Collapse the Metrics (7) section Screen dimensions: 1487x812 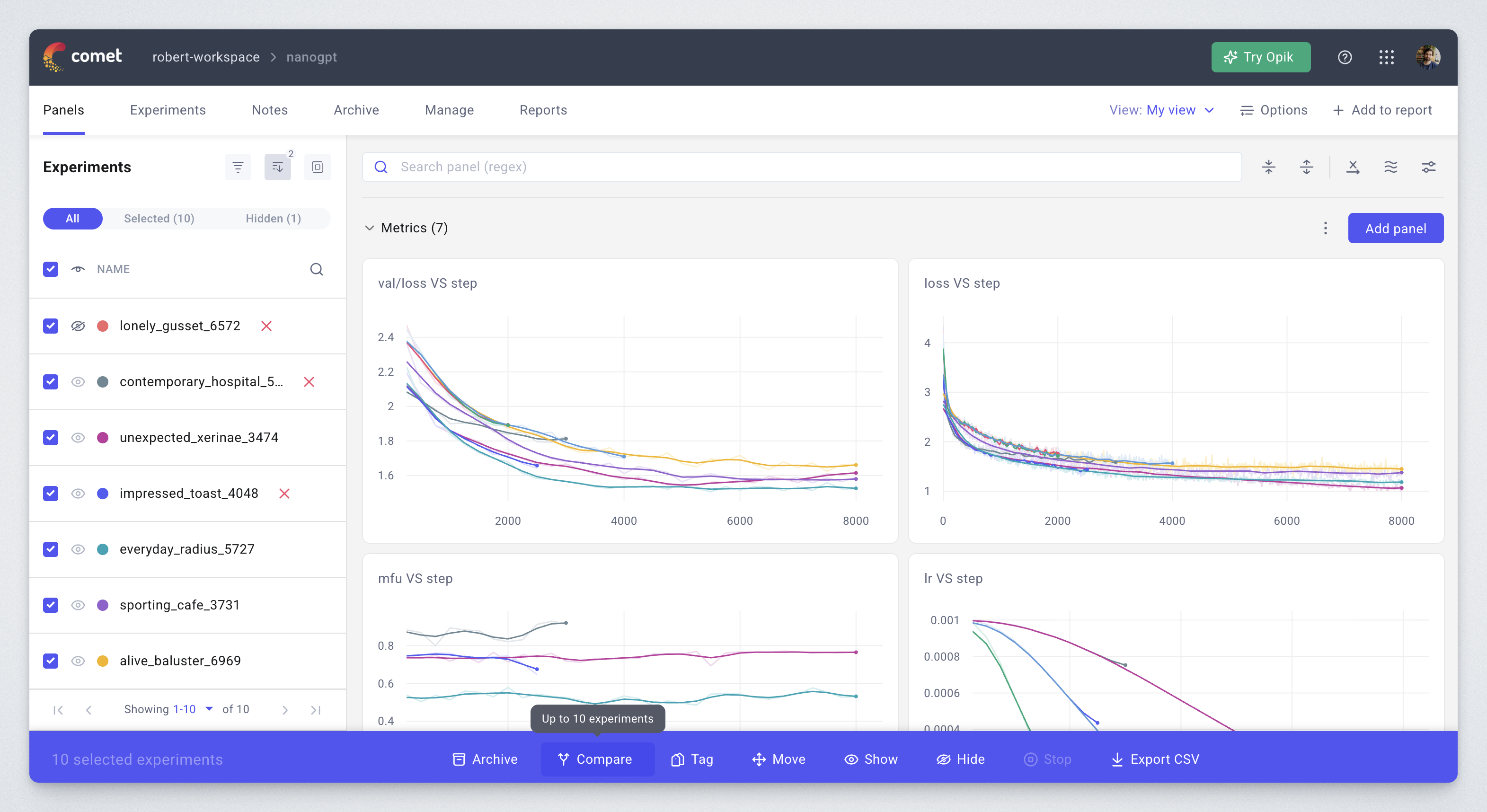370,228
